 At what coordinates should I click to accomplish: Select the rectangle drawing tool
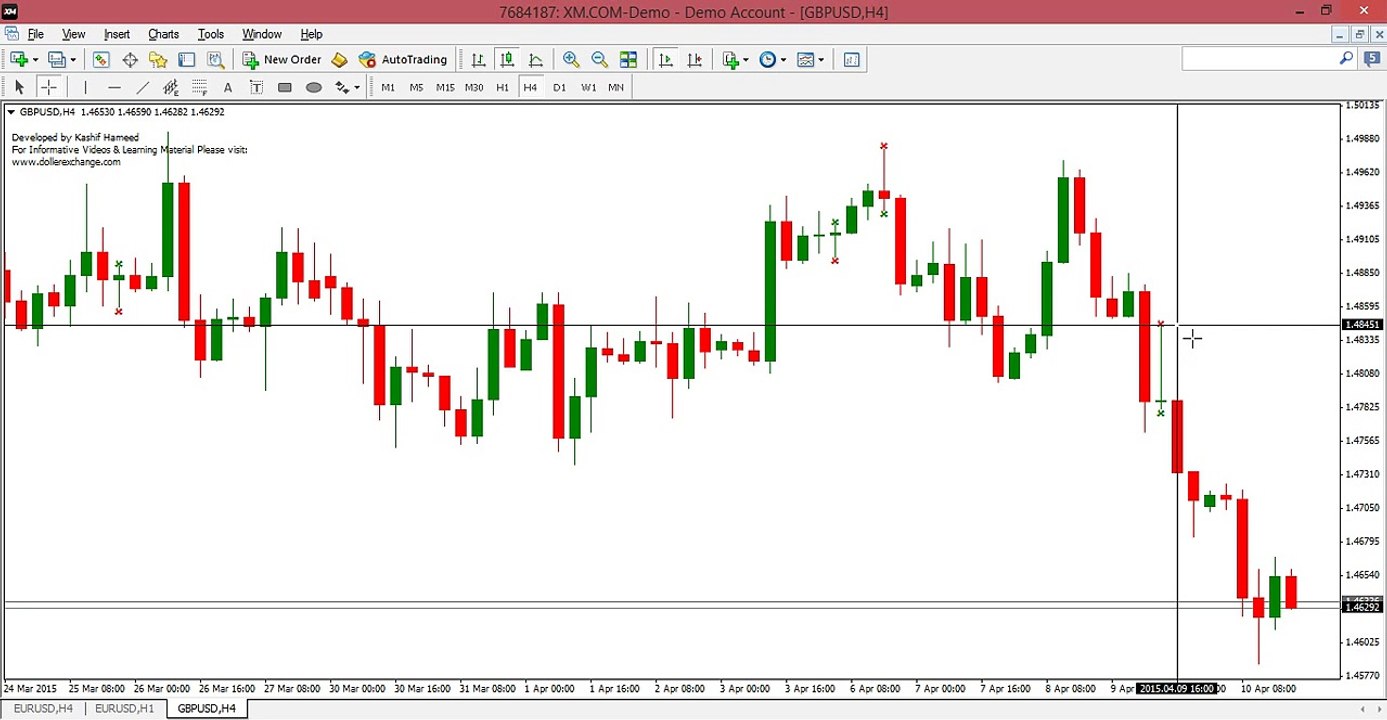tap(285, 88)
